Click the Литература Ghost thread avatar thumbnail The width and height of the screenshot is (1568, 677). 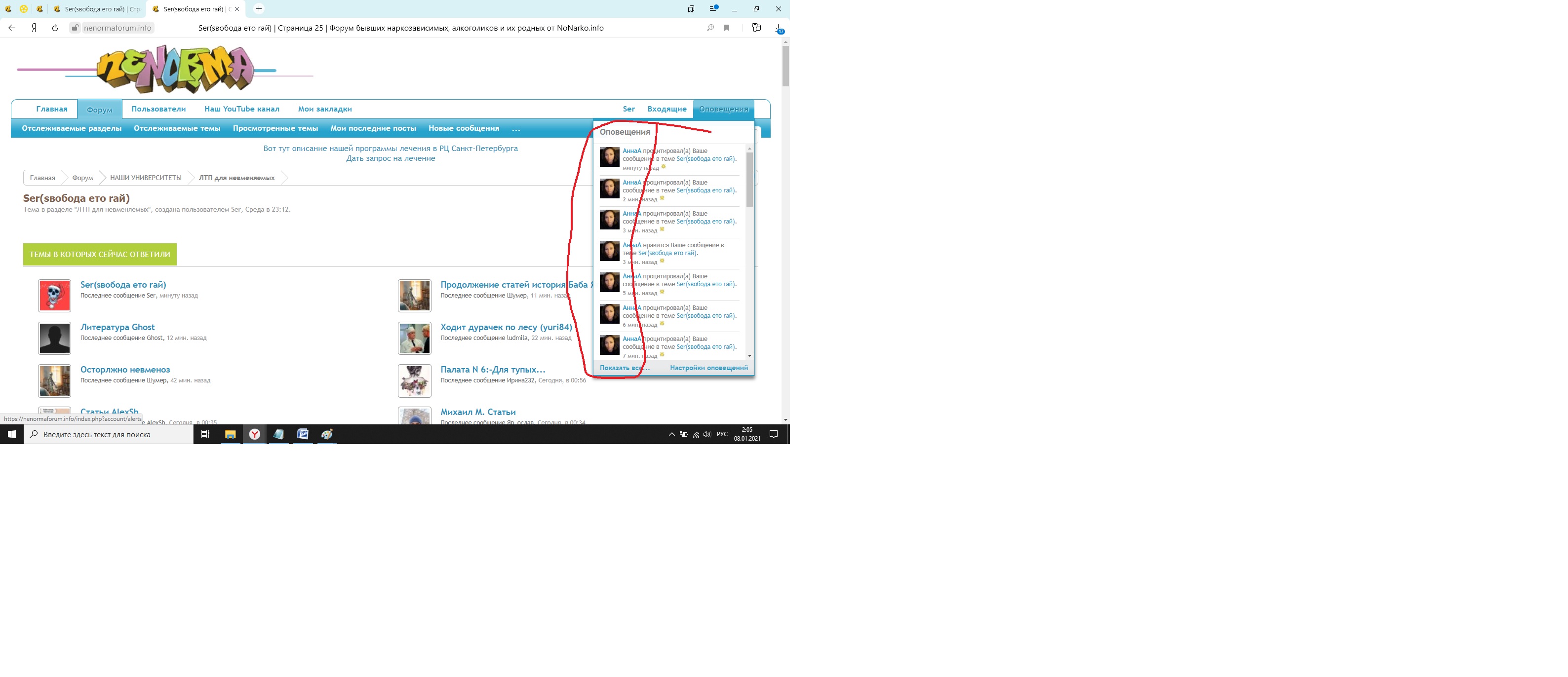point(55,338)
